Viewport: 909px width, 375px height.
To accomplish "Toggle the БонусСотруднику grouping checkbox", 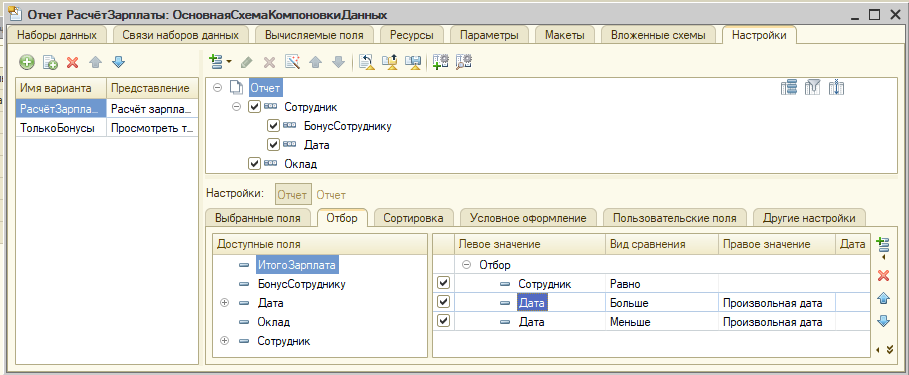I will tap(273, 126).
